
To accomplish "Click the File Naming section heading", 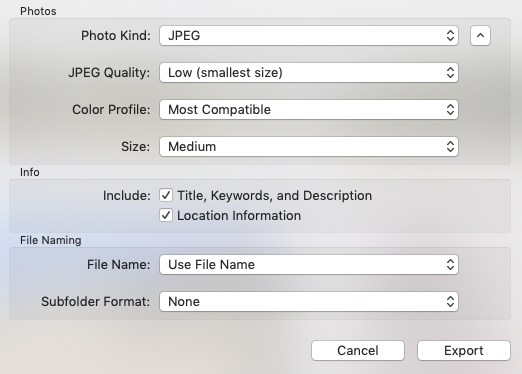I will click(51, 240).
